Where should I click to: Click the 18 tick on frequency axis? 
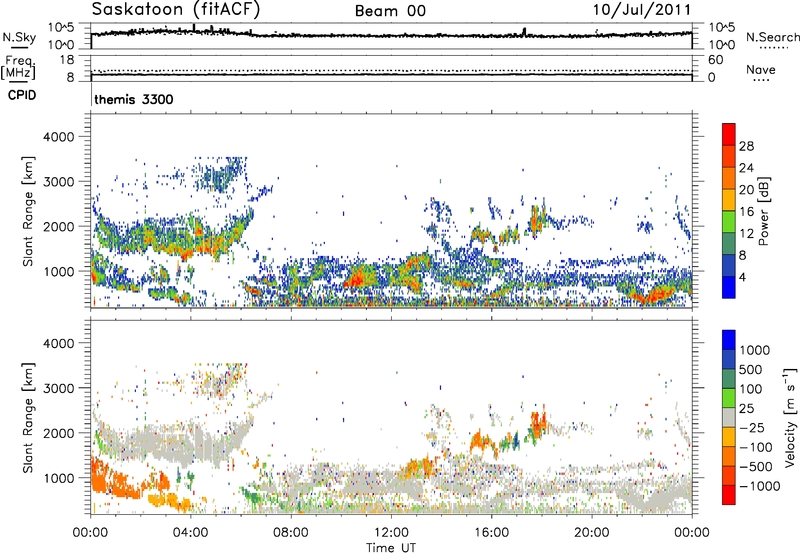(67, 60)
